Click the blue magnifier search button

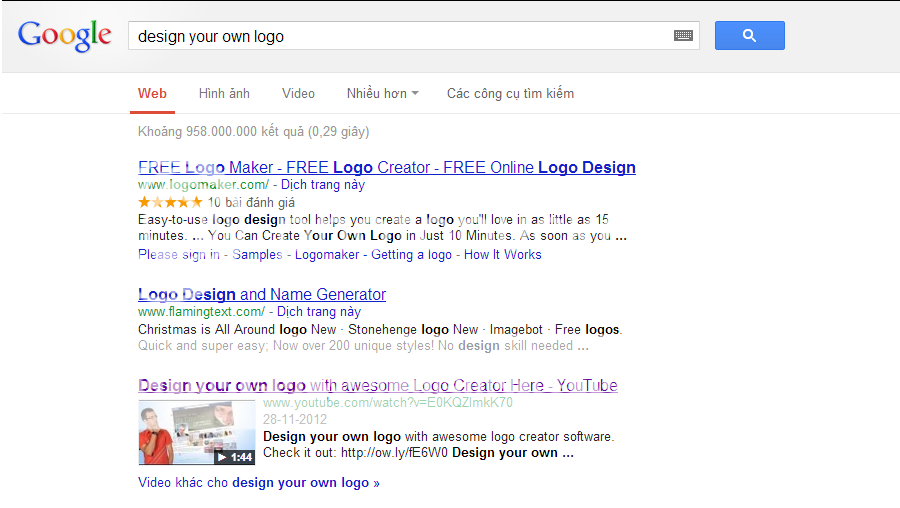coord(750,36)
